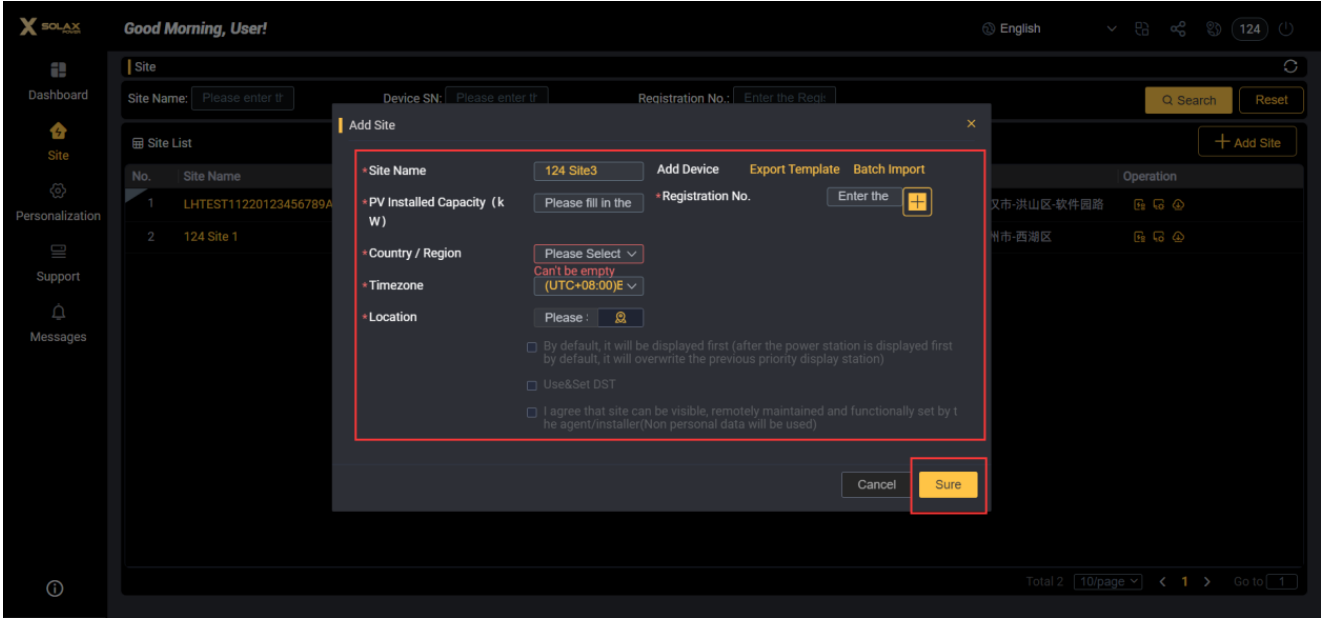Open Personalization in the sidebar

[x=58, y=202]
